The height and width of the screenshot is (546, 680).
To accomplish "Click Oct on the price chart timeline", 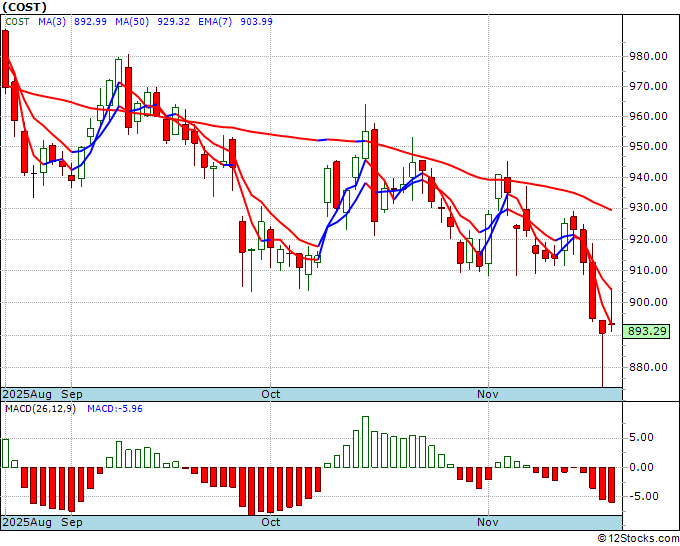I will click(x=271, y=395).
